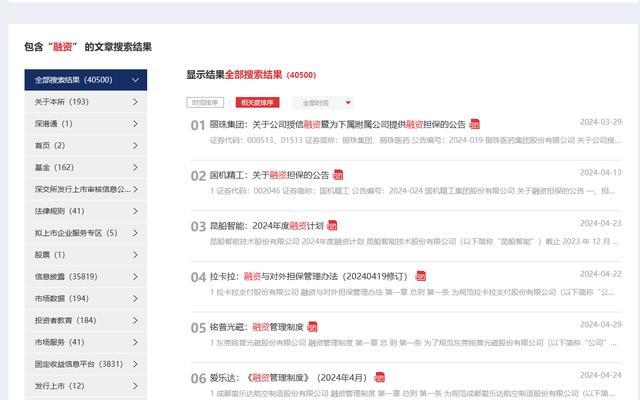Filter by 拟上市企业服务专区 (5) category
This screenshot has height=400, width=640.
click(86, 233)
